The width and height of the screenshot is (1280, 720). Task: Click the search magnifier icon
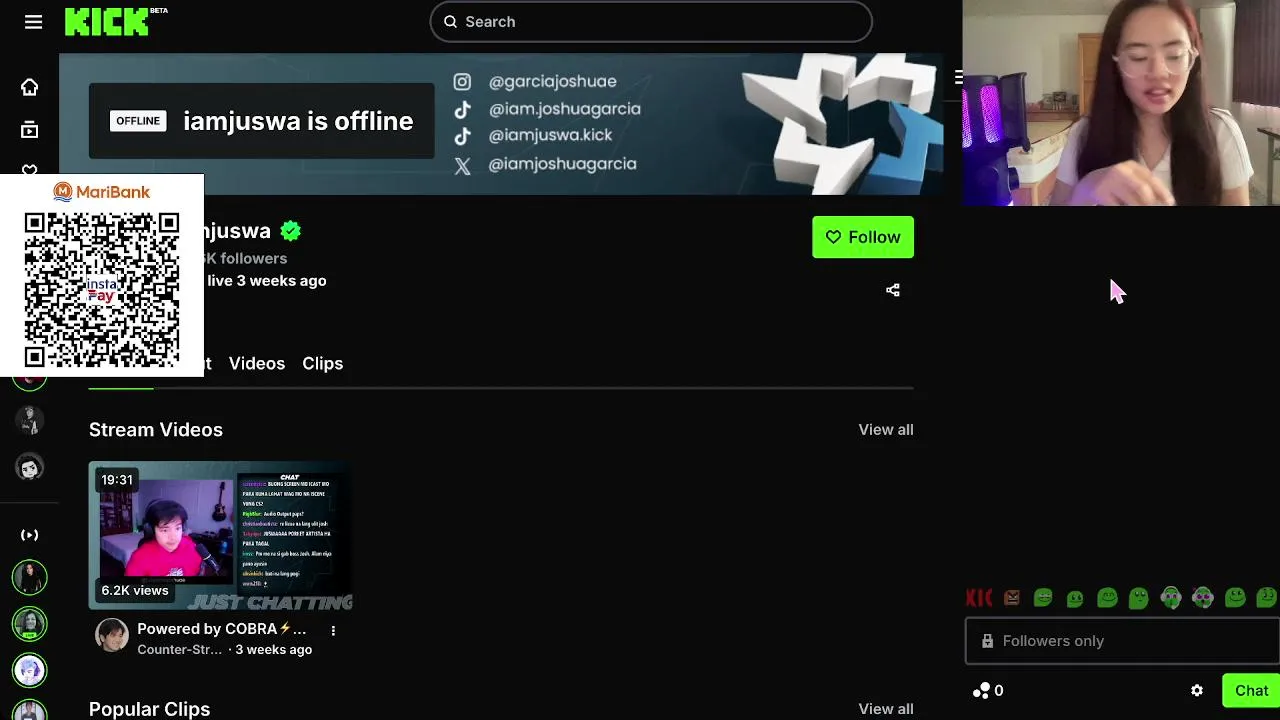(450, 22)
